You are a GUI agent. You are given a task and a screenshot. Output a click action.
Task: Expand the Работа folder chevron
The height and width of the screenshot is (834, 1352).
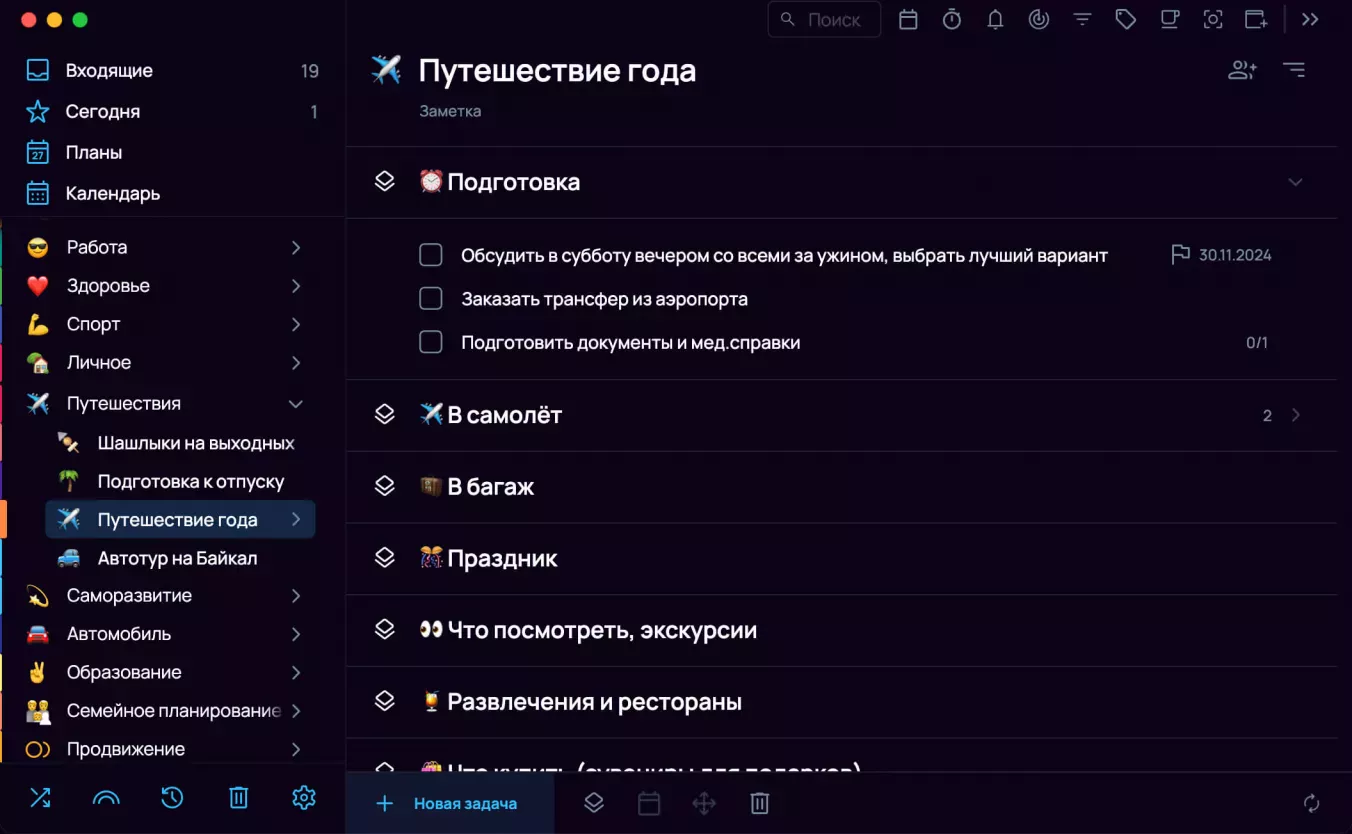(296, 247)
